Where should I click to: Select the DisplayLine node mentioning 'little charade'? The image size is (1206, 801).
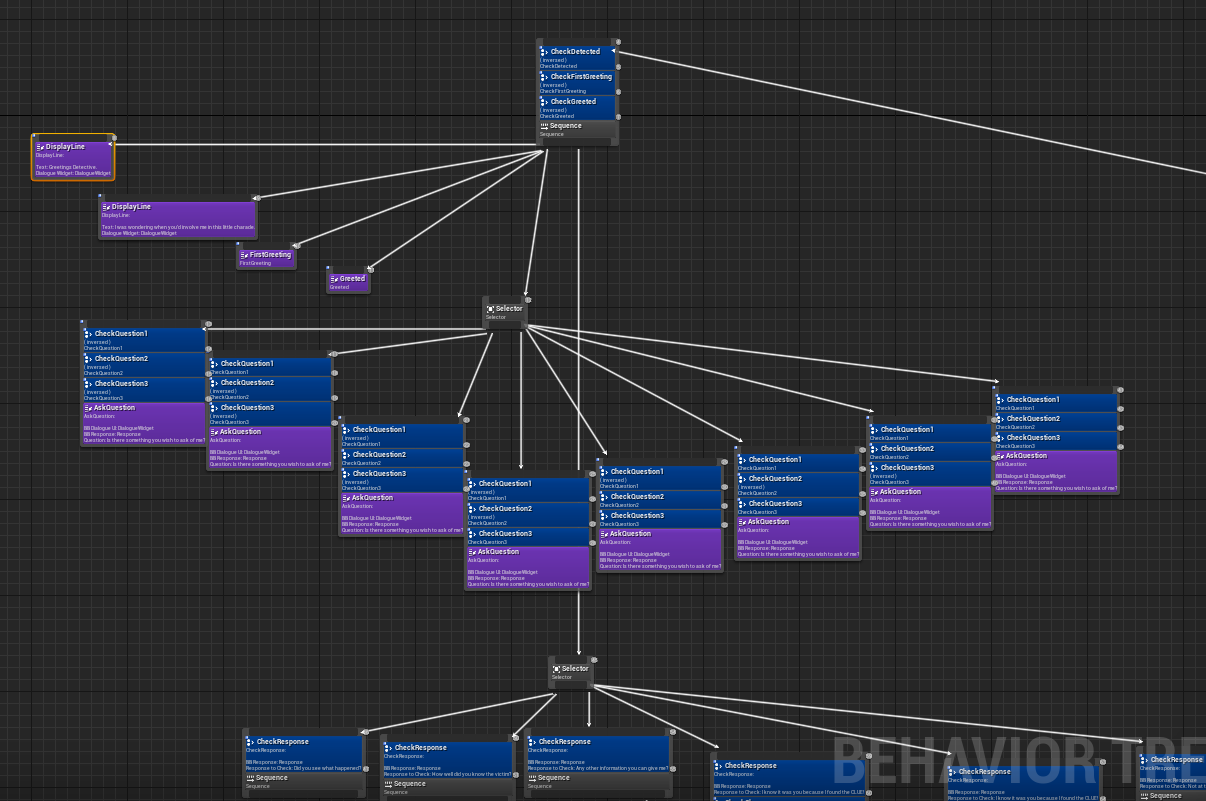tap(178, 220)
